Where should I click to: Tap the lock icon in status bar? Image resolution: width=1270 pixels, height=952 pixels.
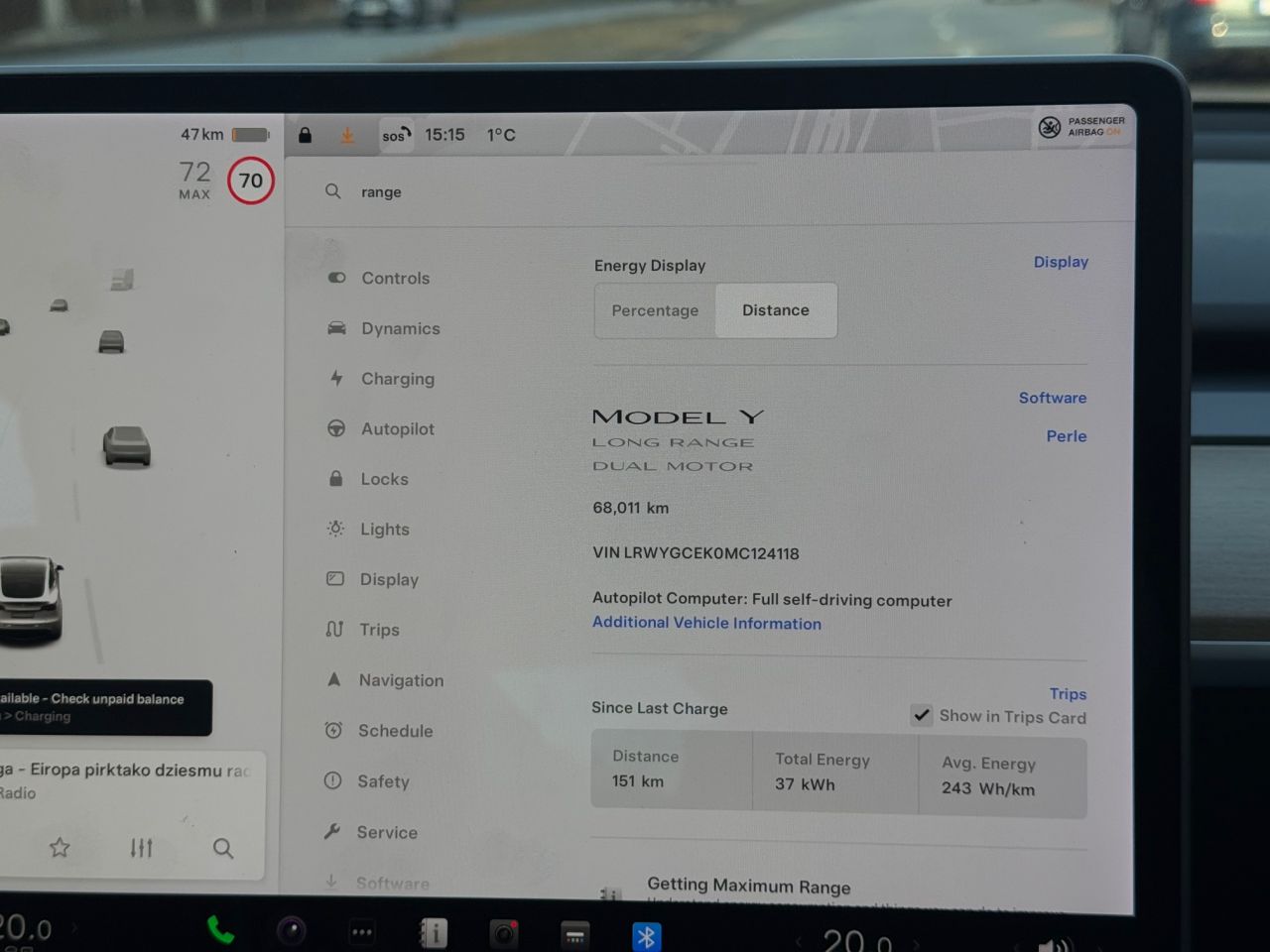(306, 135)
